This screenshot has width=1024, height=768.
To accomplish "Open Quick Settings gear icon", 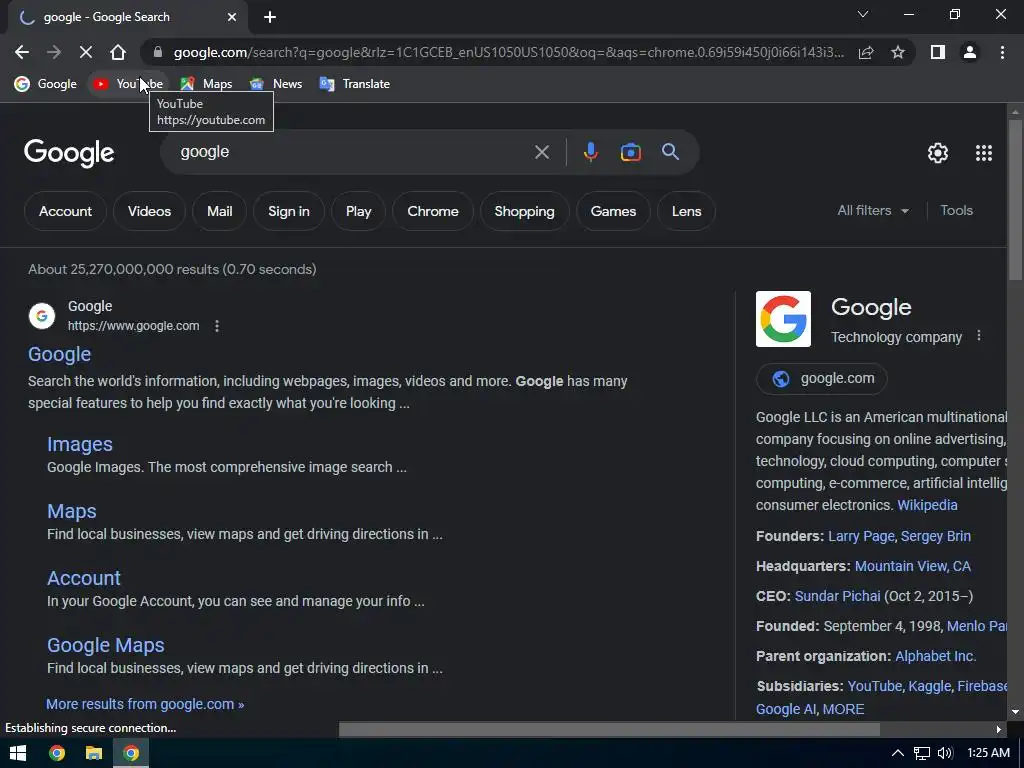I will tap(938, 153).
